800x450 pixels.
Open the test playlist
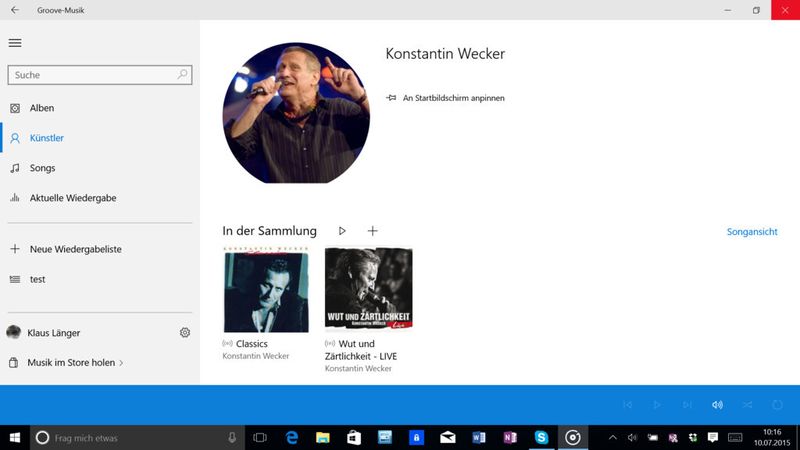tap(37, 279)
